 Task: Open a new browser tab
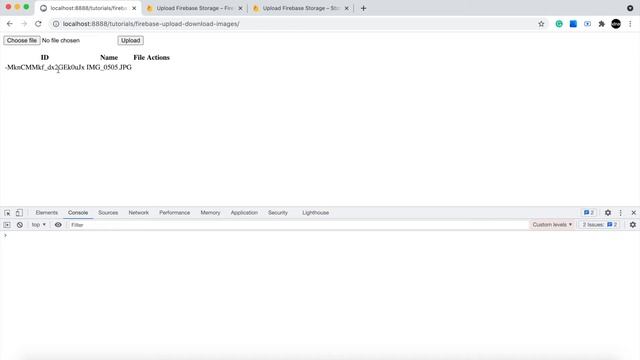(x=363, y=8)
